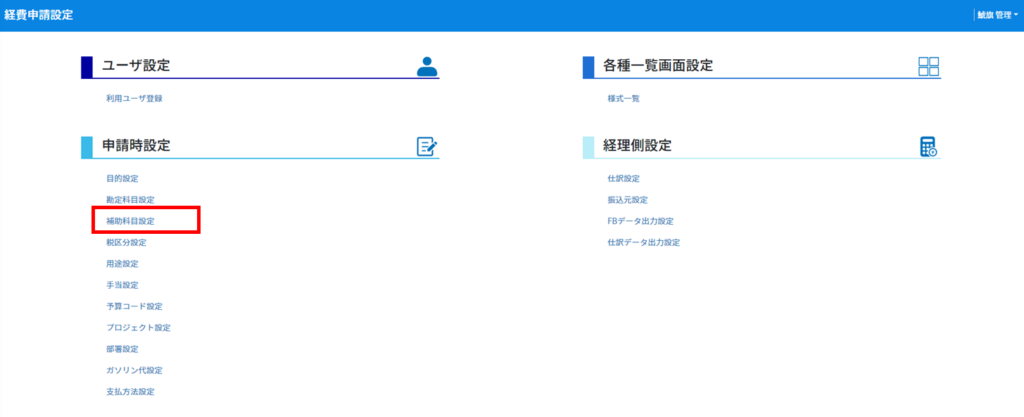
Task: Open 様式一覧 link
Action: [623, 99]
